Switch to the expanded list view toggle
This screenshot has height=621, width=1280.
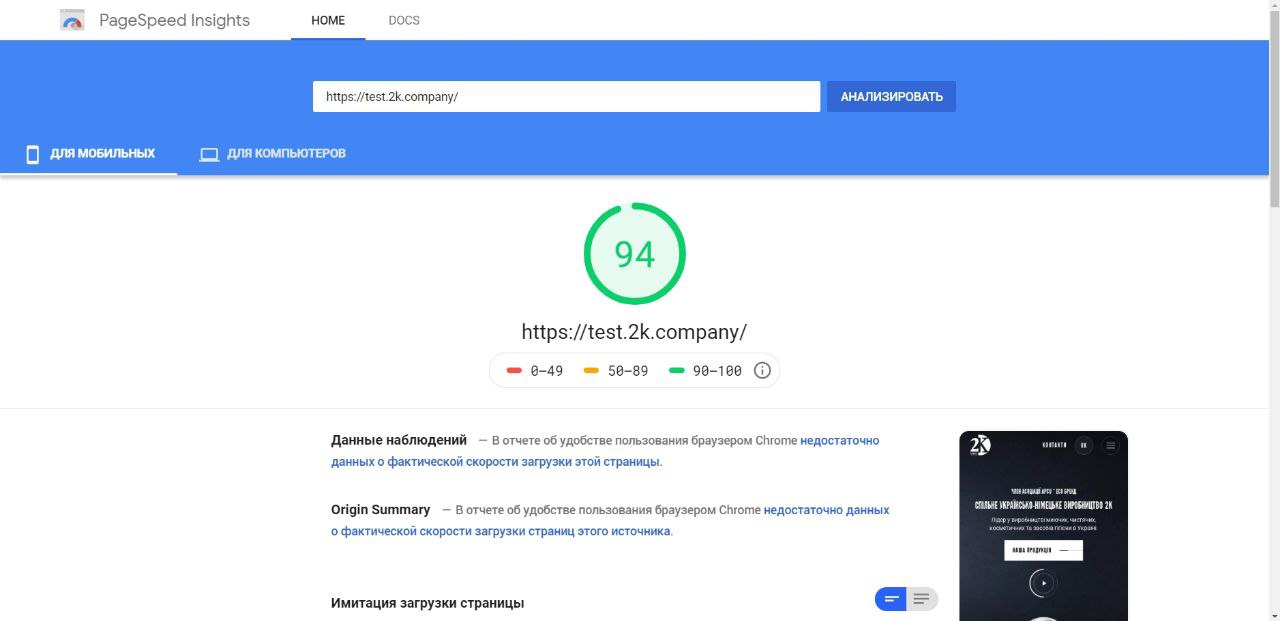[922, 599]
